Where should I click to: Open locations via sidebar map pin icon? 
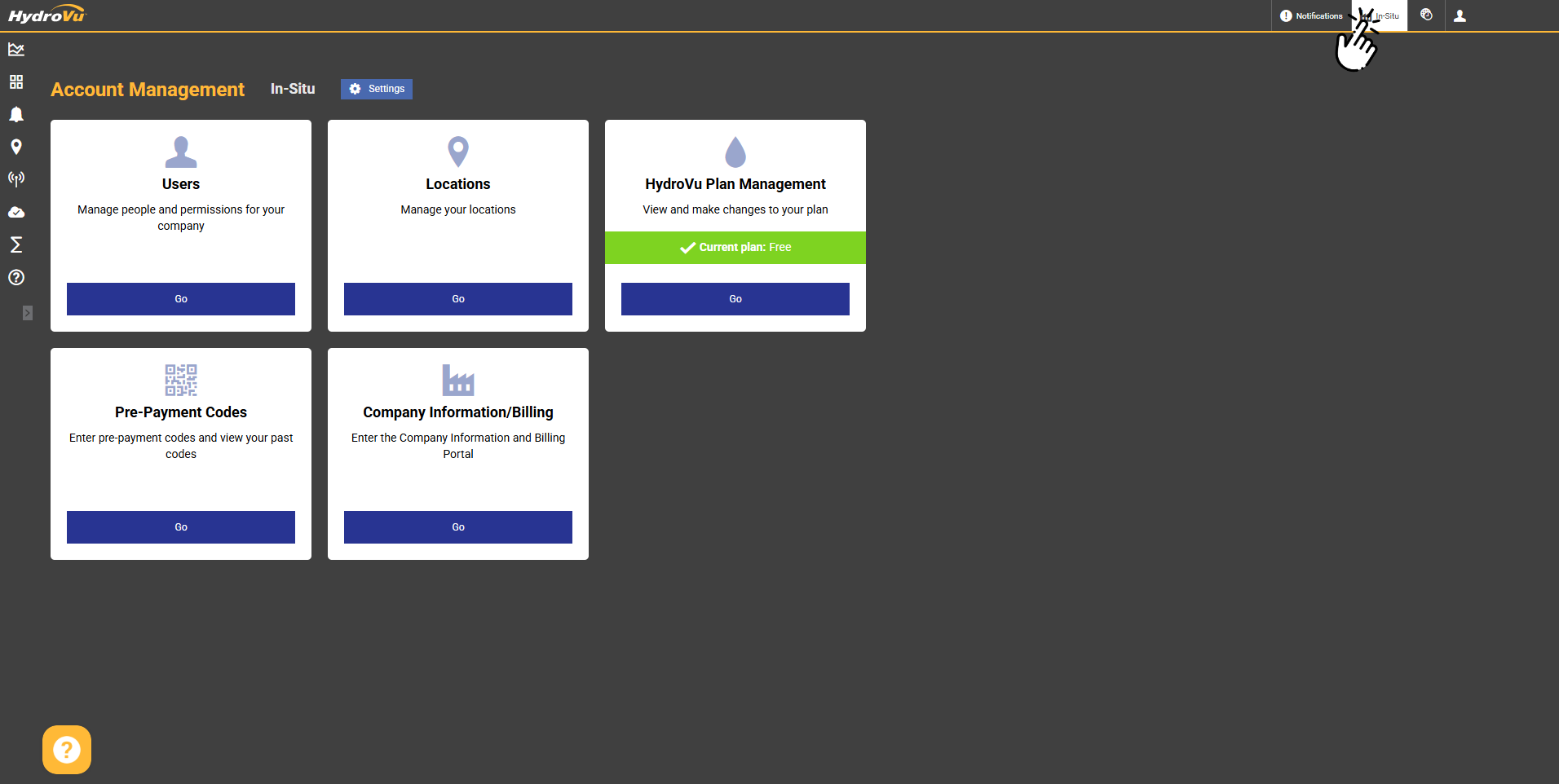[x=16, y=148]
